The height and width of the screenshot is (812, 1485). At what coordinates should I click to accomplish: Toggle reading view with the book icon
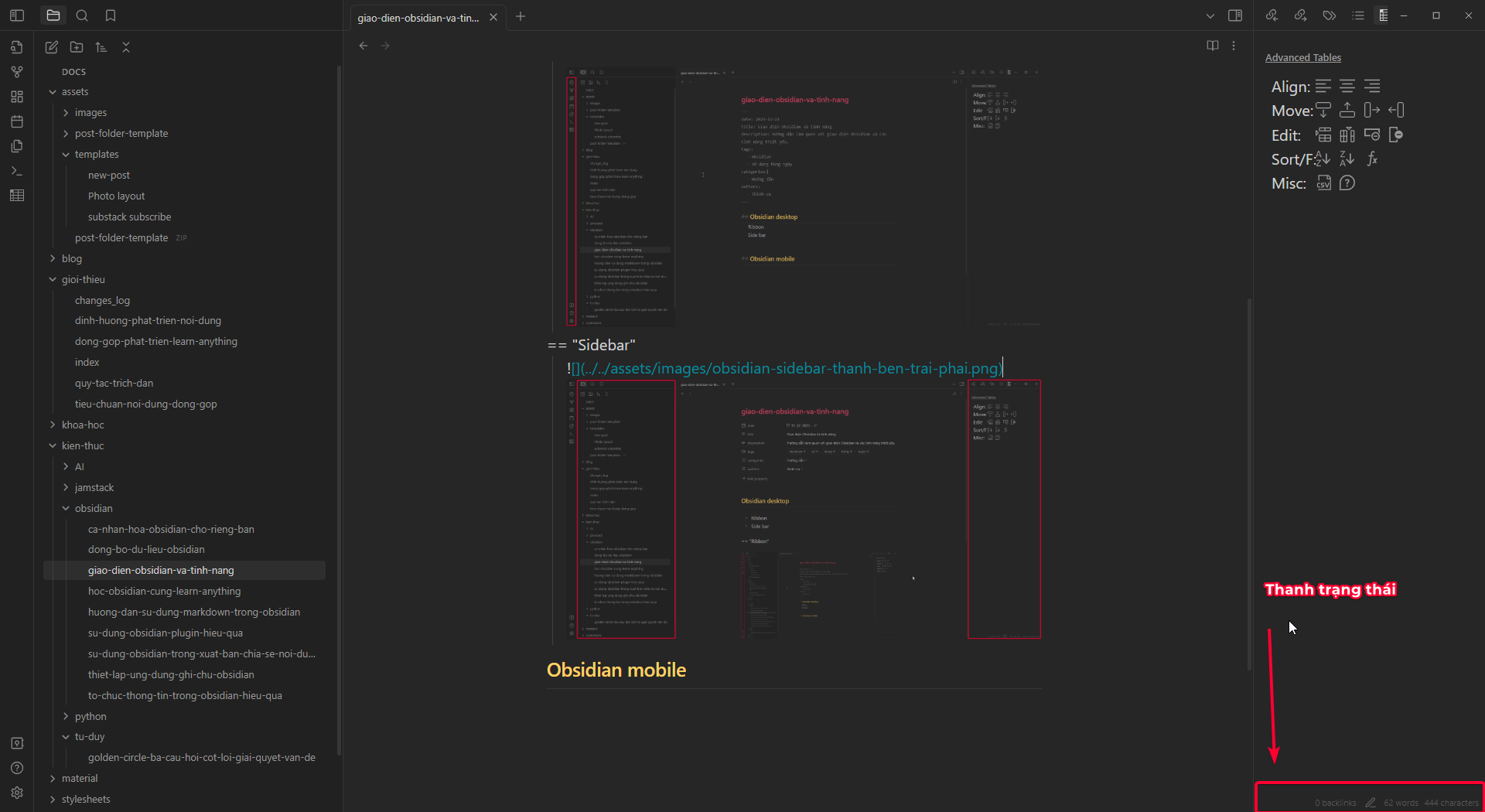(x=1211, y=46)
